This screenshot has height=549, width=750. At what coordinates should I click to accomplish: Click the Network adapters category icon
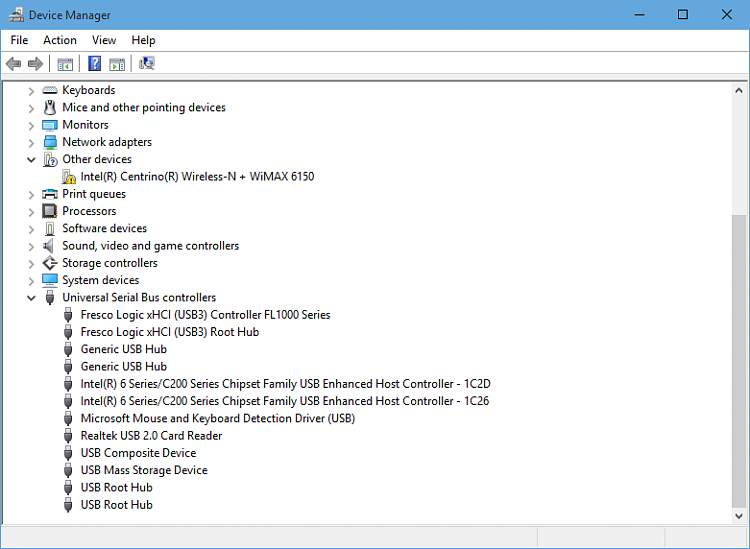[50, 142]
